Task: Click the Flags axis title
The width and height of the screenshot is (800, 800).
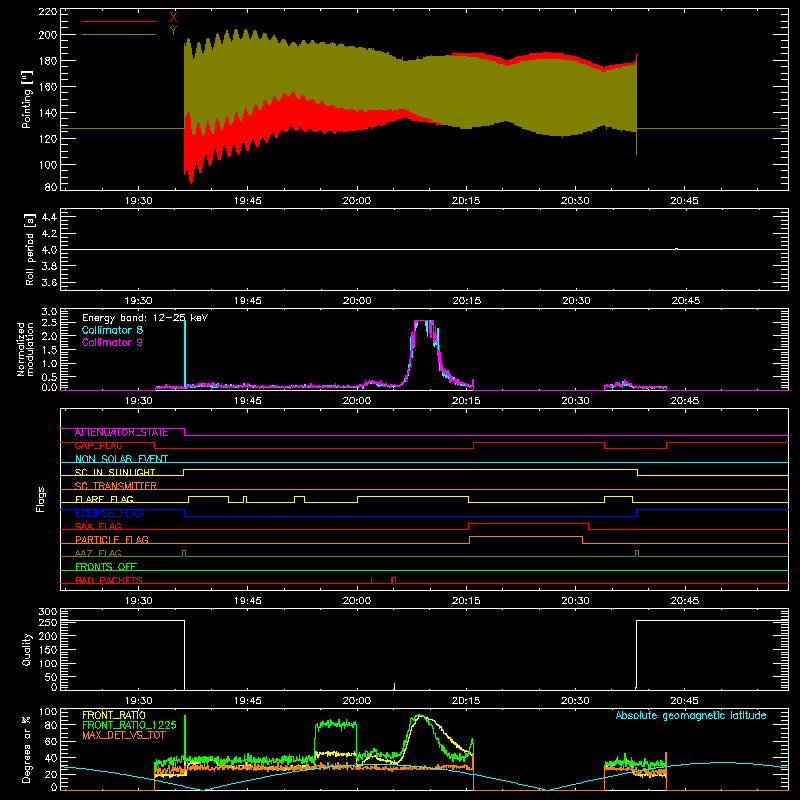Action: point(40,499)
